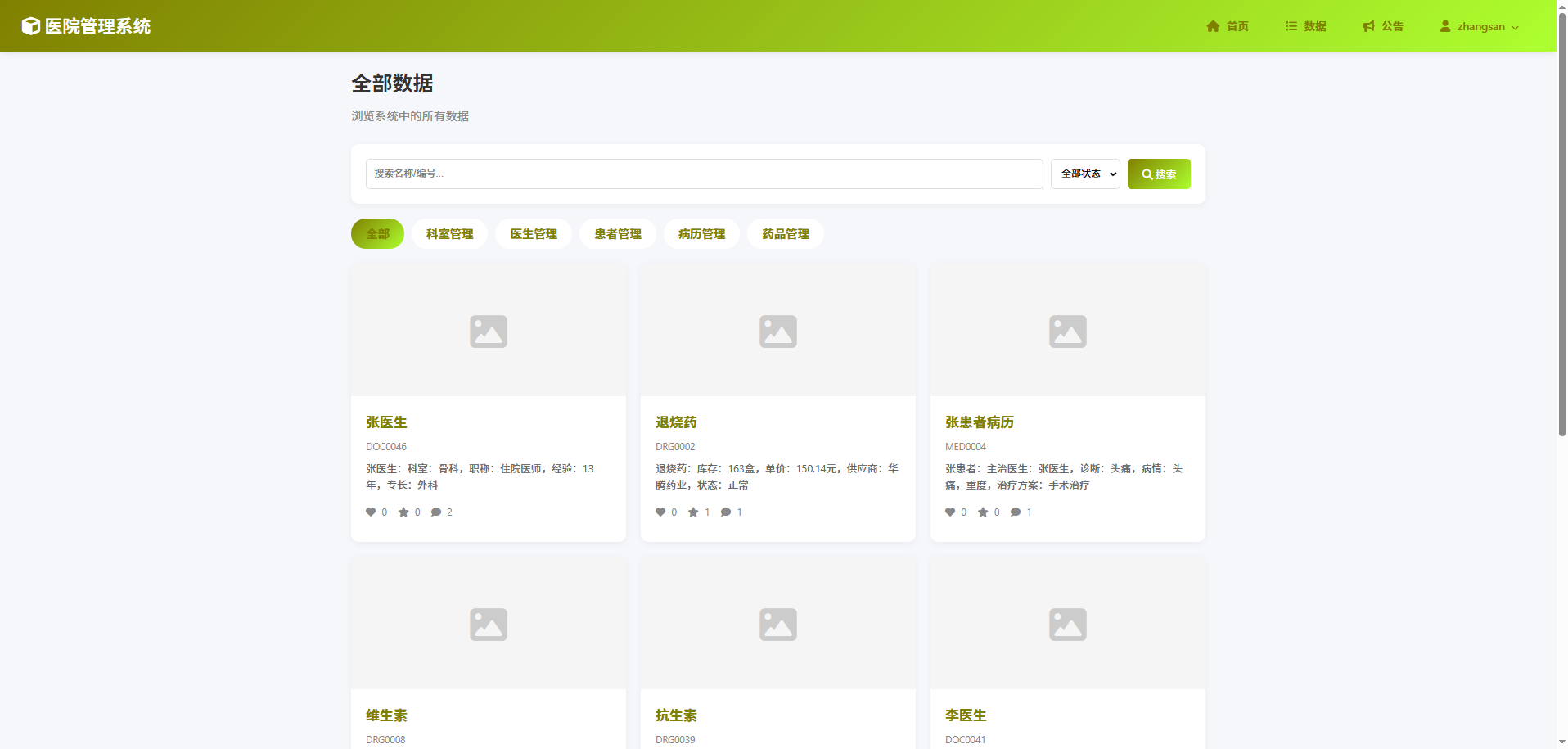This screenshot has width=1568, height=749.
Task: Open the 张医生 card title
Action: [x=386, y=422]
